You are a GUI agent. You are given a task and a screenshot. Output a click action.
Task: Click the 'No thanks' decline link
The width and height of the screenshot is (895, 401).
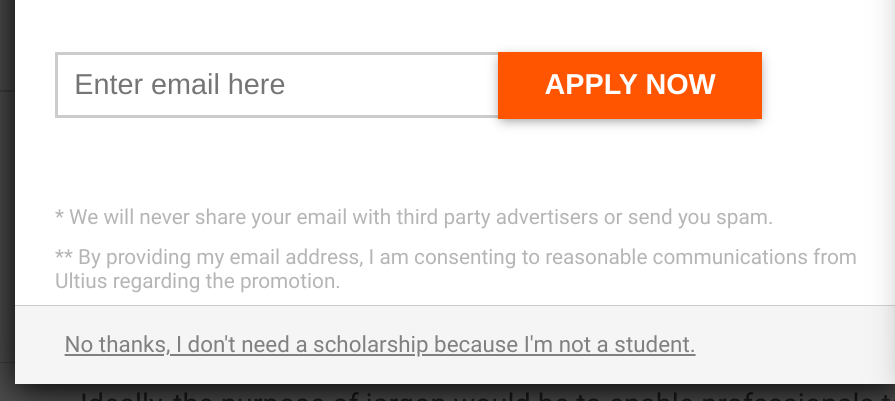pyautogui.click(x=379, y=345)
